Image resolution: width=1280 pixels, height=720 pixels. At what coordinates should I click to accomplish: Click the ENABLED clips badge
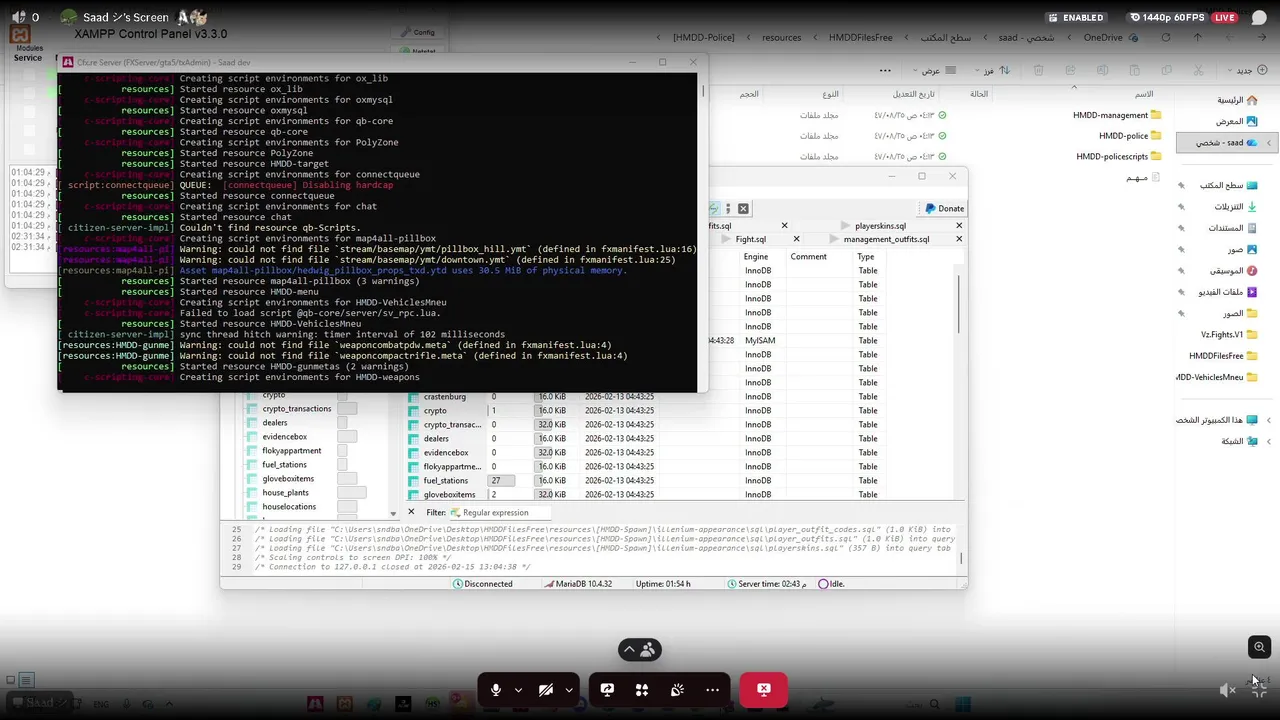coord(1076,17)
